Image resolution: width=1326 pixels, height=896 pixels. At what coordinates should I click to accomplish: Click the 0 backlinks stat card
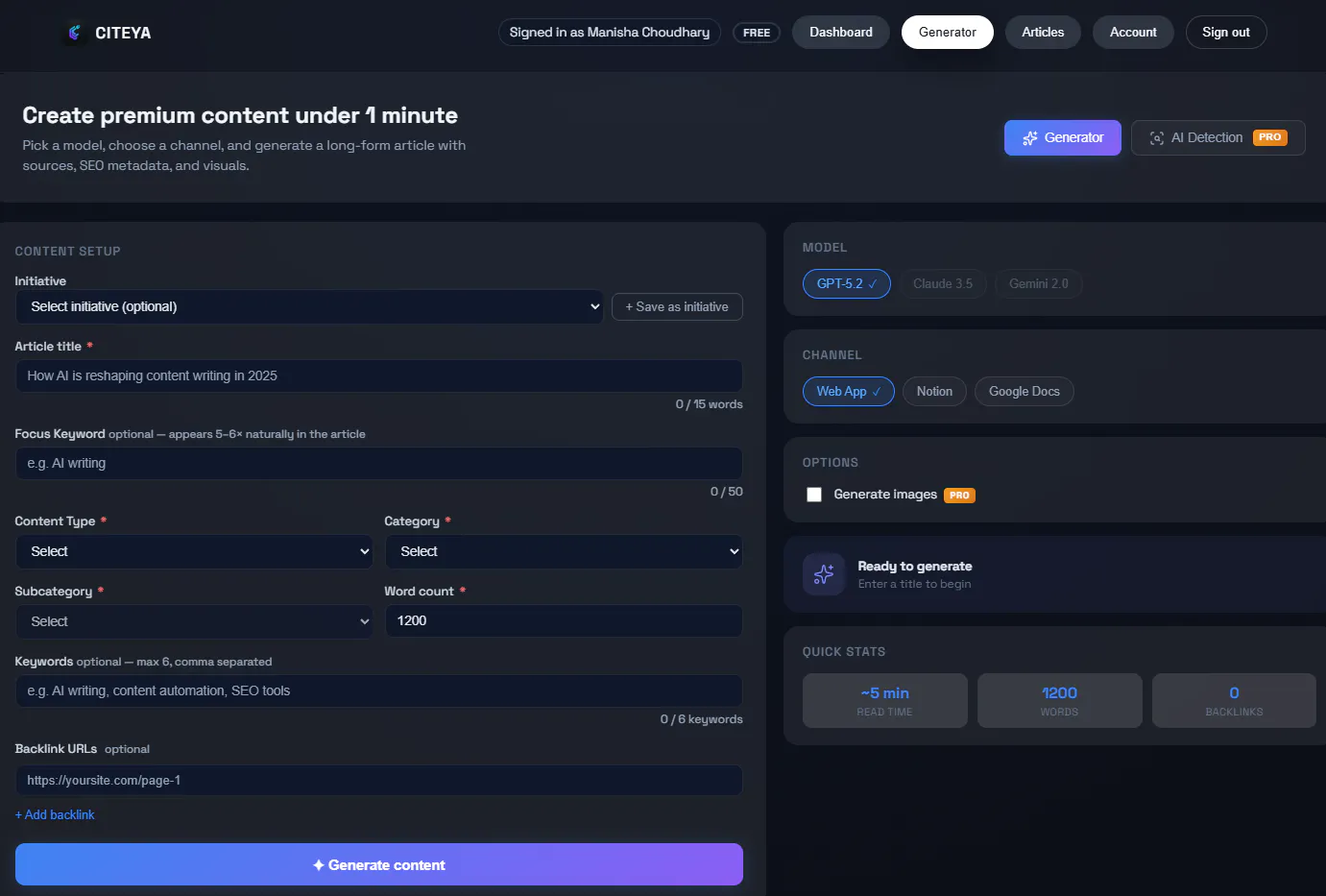pyautogui.click(x=1234, y=701)
